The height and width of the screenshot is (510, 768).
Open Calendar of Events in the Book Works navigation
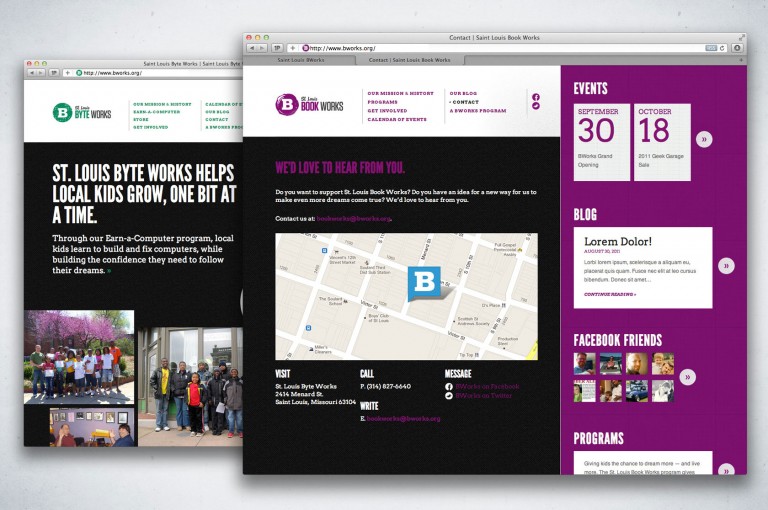pos(397,120)
